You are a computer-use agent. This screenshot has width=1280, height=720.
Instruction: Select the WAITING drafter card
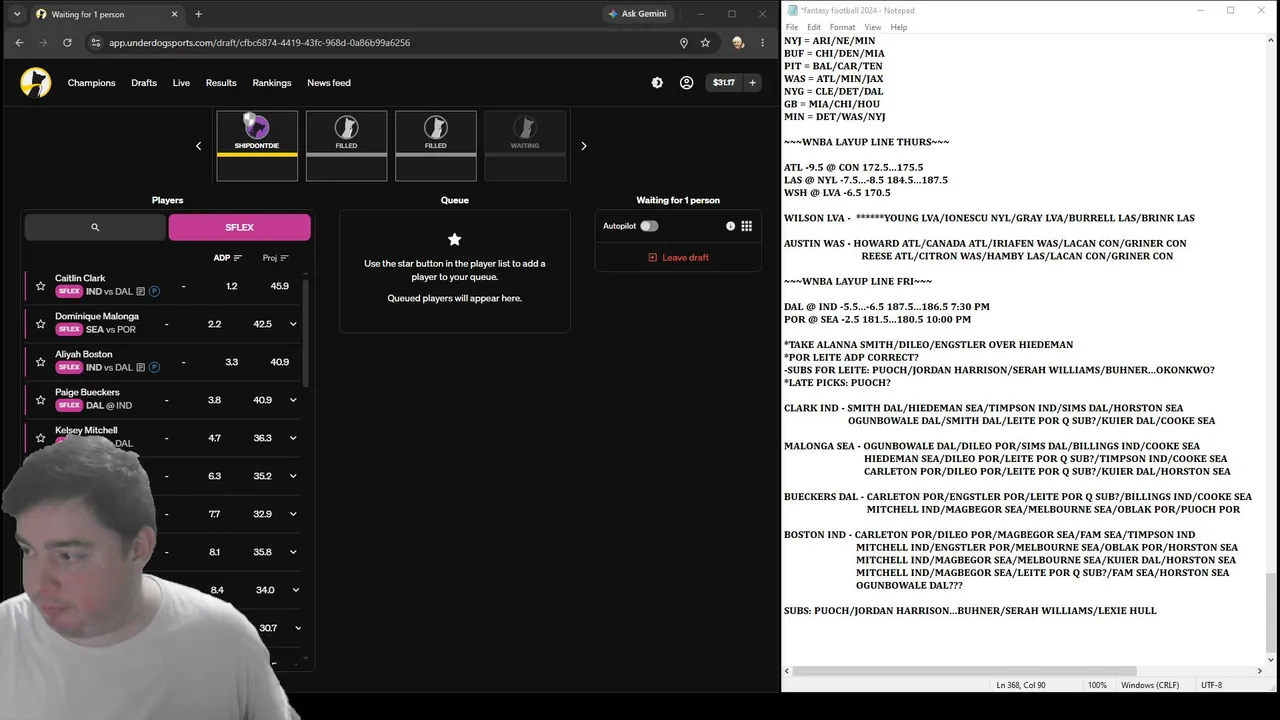525,146
